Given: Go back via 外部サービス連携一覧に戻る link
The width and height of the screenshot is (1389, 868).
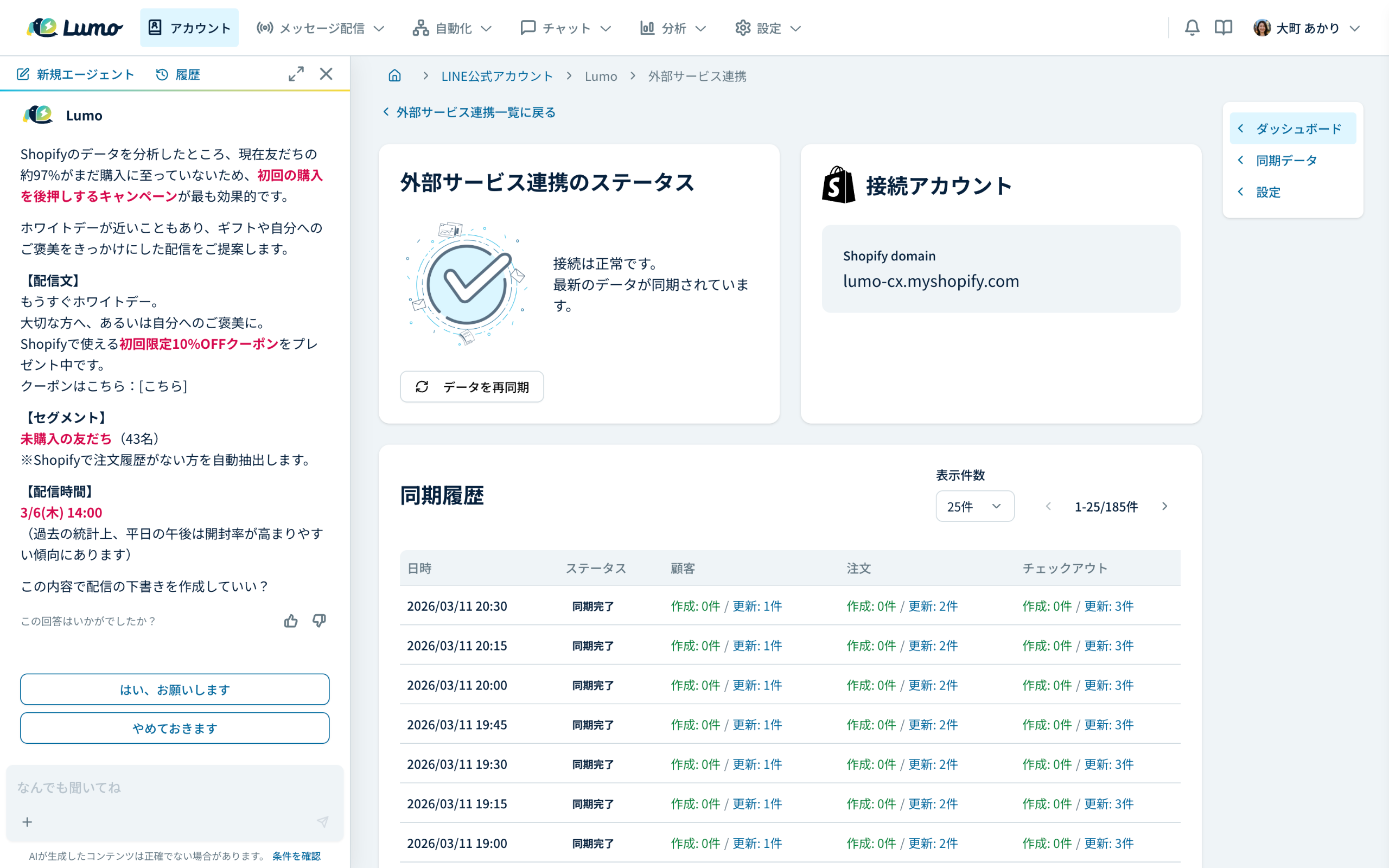Looking at the screenshot, I should 470,112.
